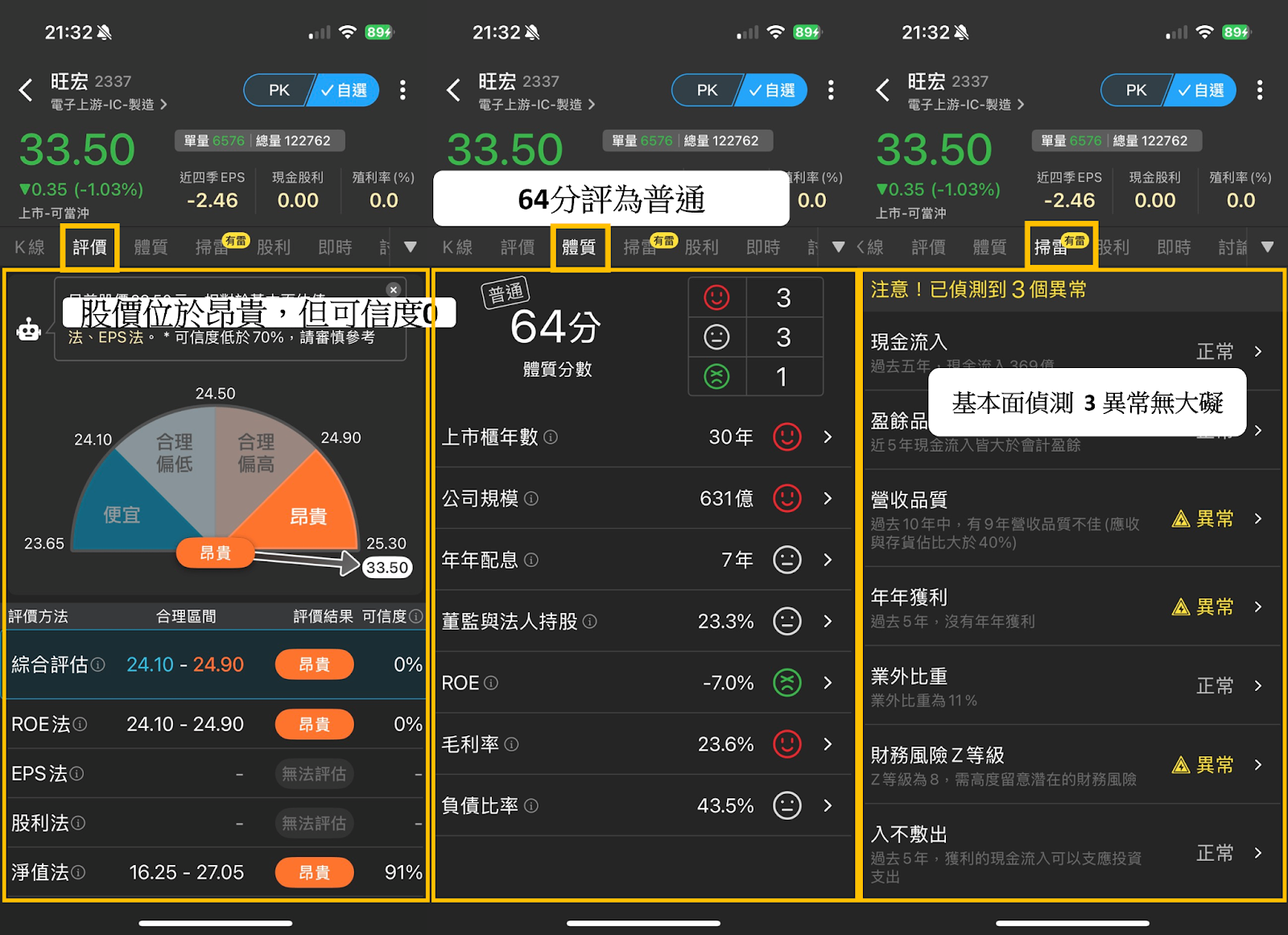Tap the back arrow on left screen
1288x935 pixels.
click(x=26, y=90)
